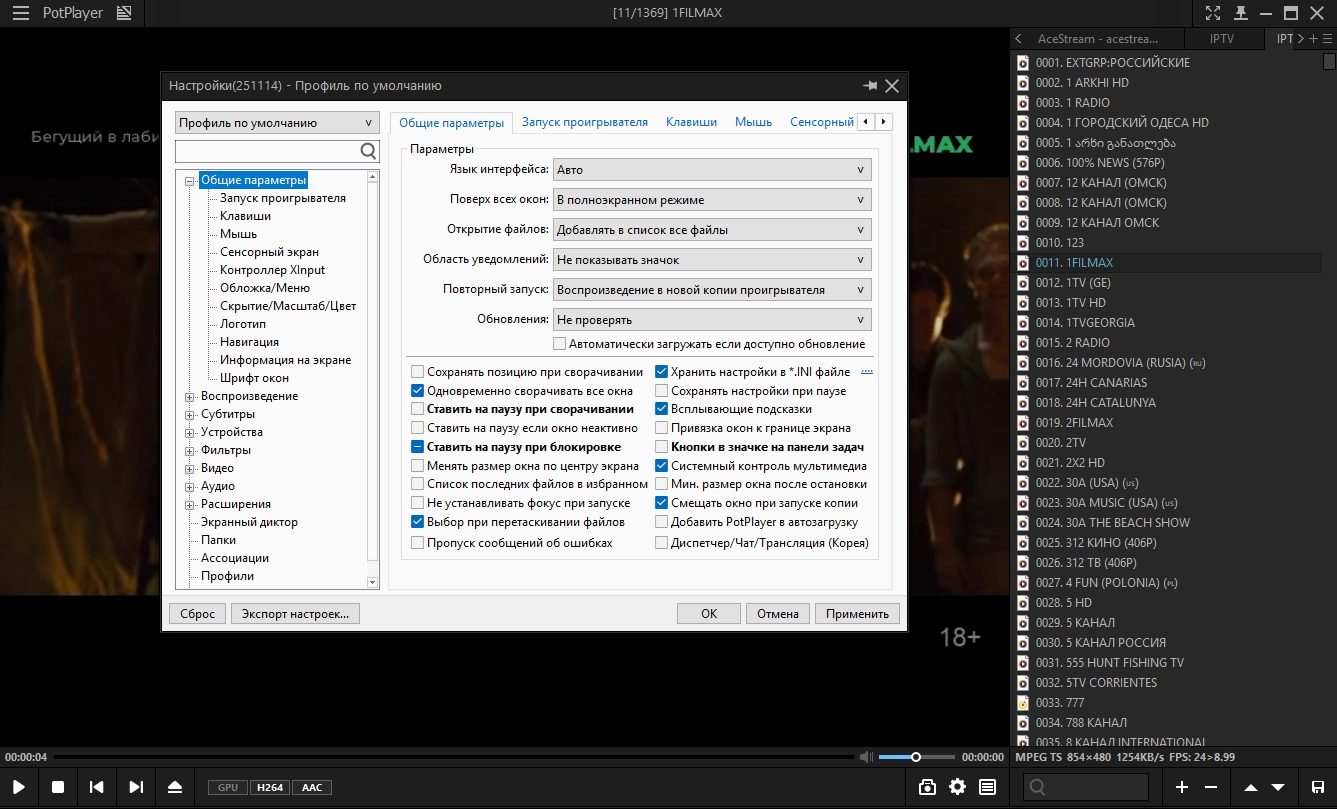
Task: Enable 'Сохранять позицию при сворачивании' checkbox
Action: pos(418,372)
